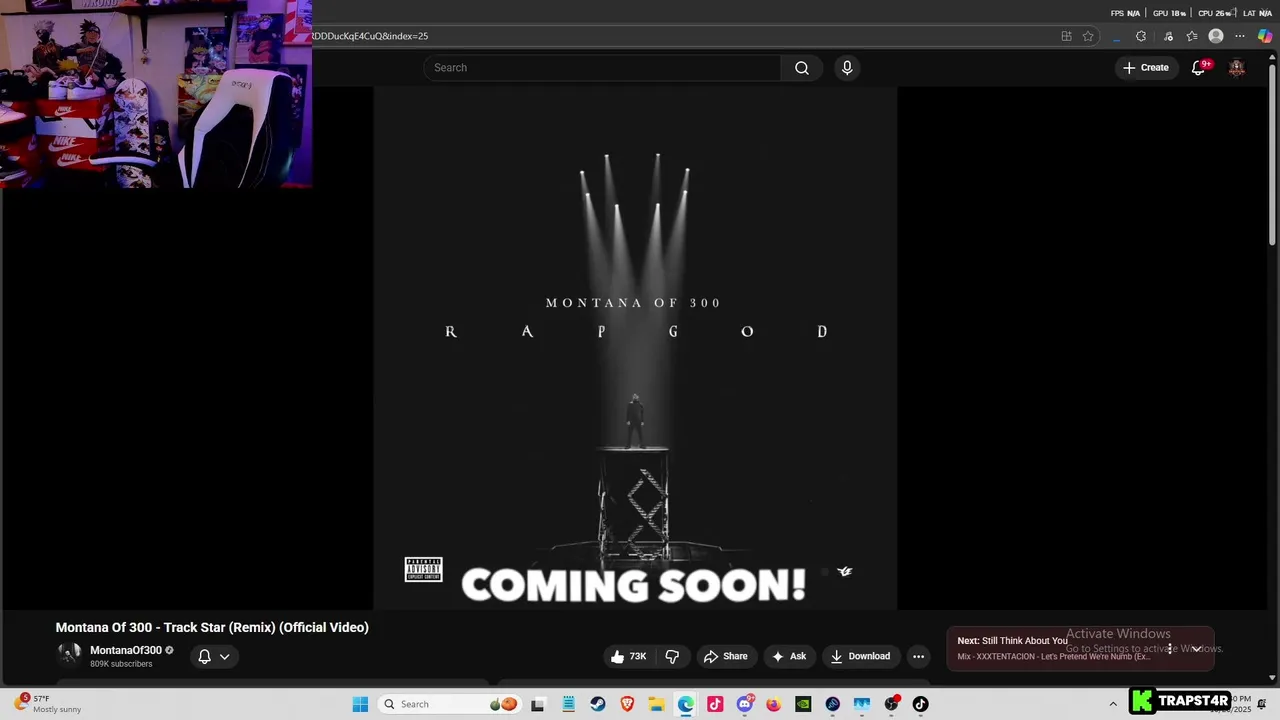Open Edge favorites list icon
Viewport: 1280px width, 720px height.
1192,36
